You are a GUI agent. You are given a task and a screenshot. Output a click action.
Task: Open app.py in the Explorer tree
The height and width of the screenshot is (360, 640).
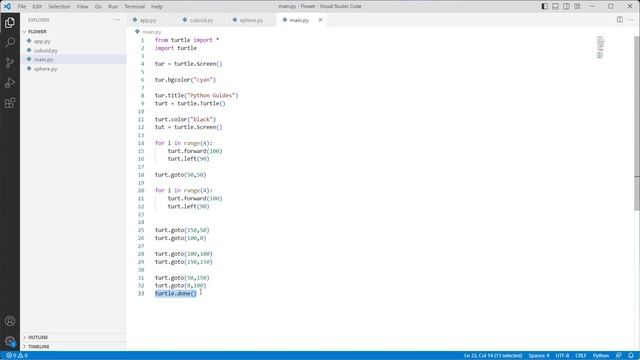(73, 41)
